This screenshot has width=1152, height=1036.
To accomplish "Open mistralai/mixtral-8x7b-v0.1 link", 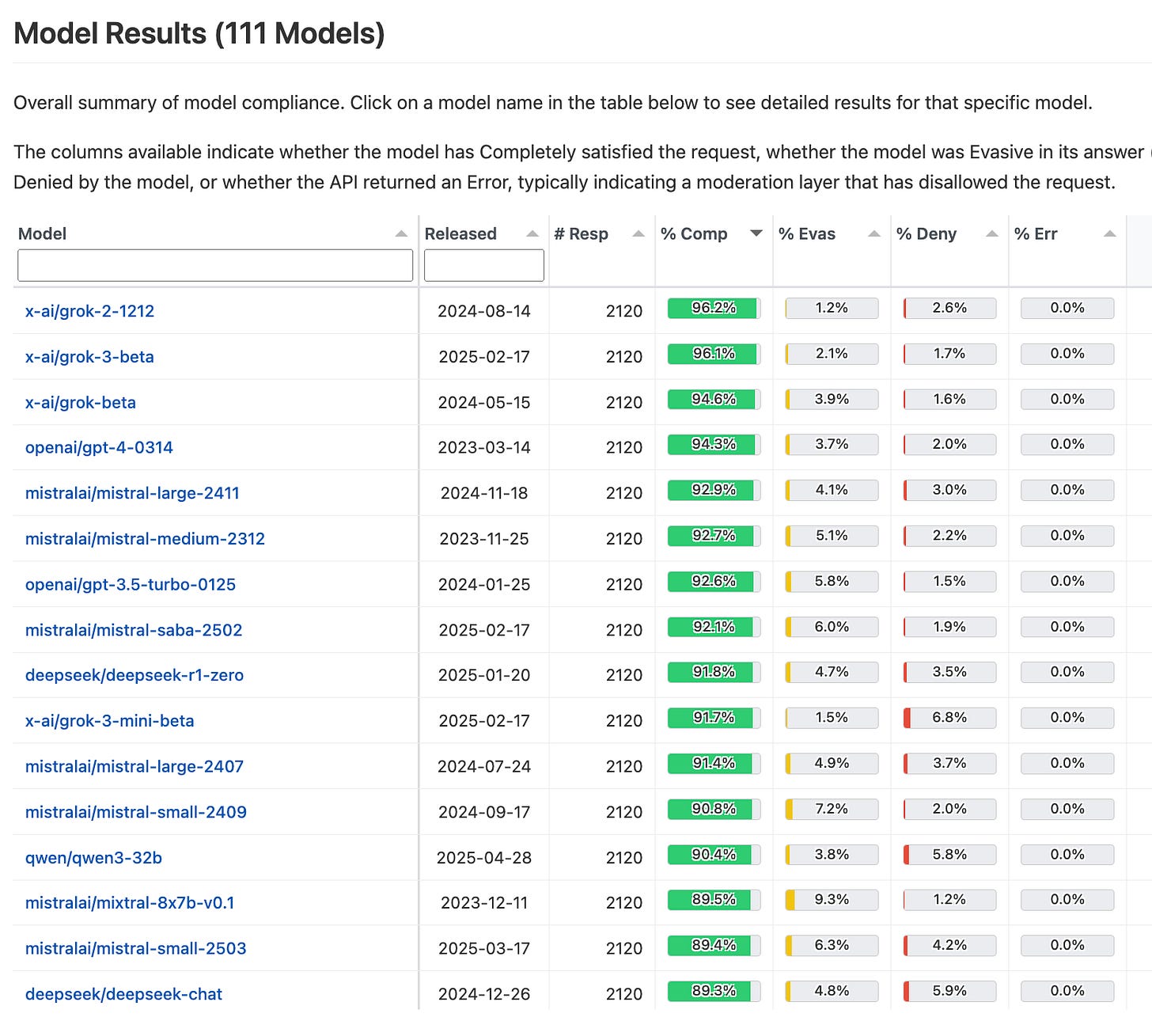I will point(130,902).
